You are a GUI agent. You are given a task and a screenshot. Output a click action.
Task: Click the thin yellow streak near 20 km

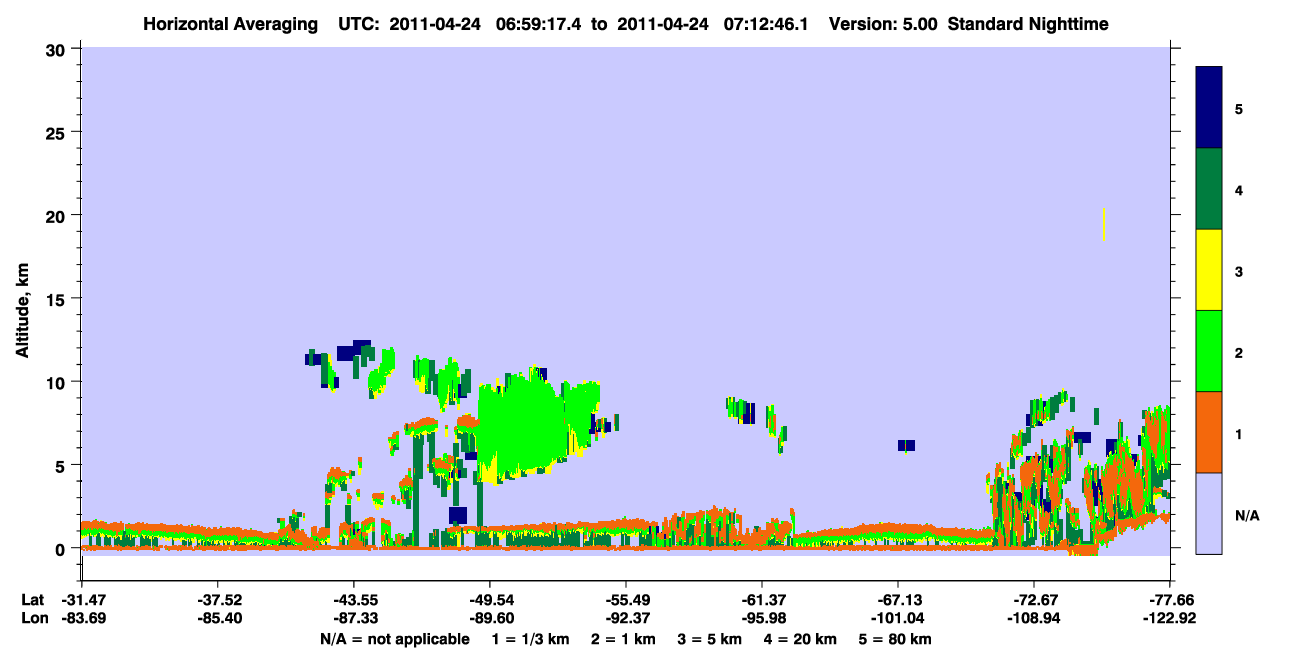tap(1104, 224)
